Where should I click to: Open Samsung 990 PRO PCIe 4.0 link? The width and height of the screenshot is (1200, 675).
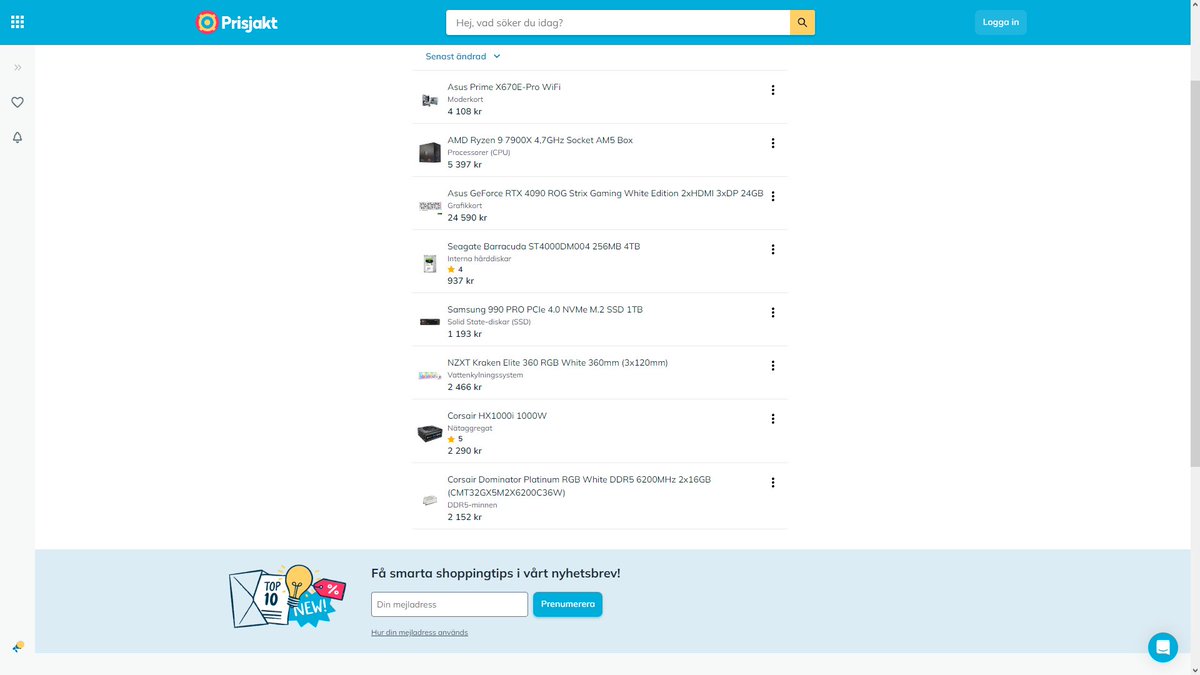click(545, 309)
